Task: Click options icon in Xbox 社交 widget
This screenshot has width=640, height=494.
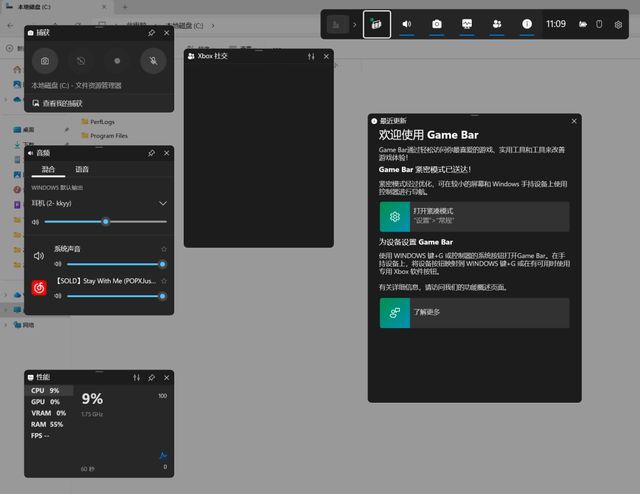Action: 311,56
